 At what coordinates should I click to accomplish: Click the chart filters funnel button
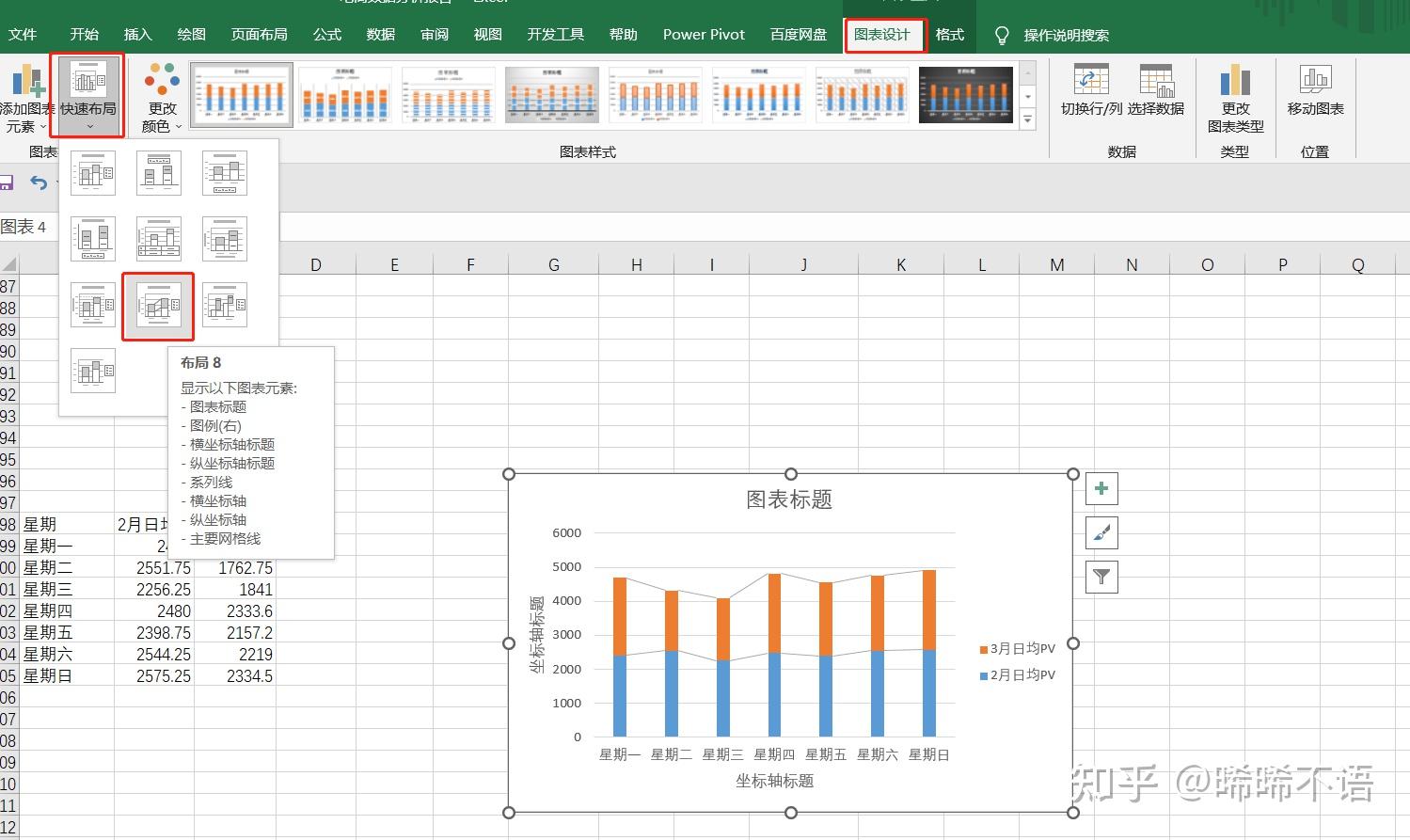1101,577
